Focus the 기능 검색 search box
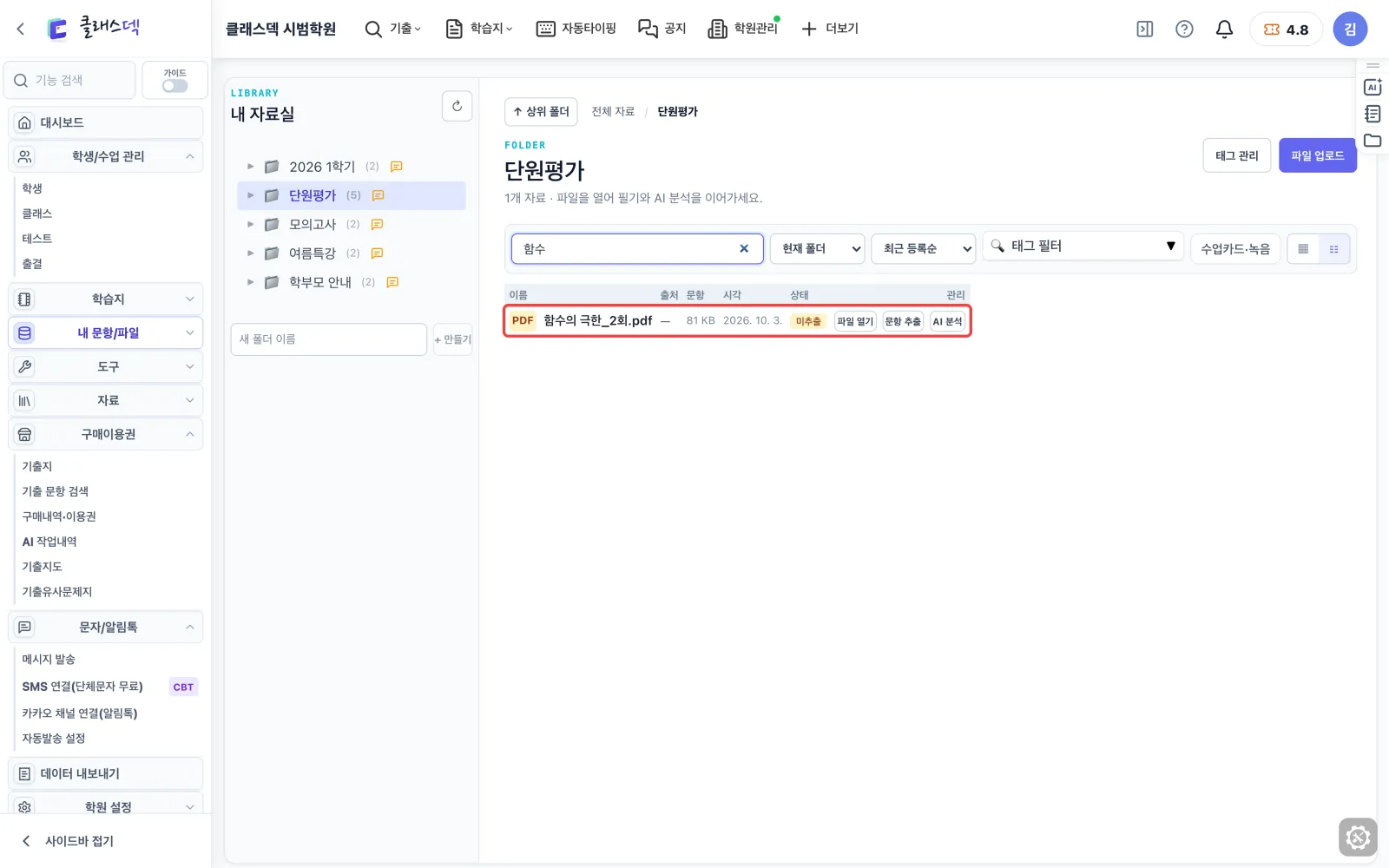 tap(69, 81)
